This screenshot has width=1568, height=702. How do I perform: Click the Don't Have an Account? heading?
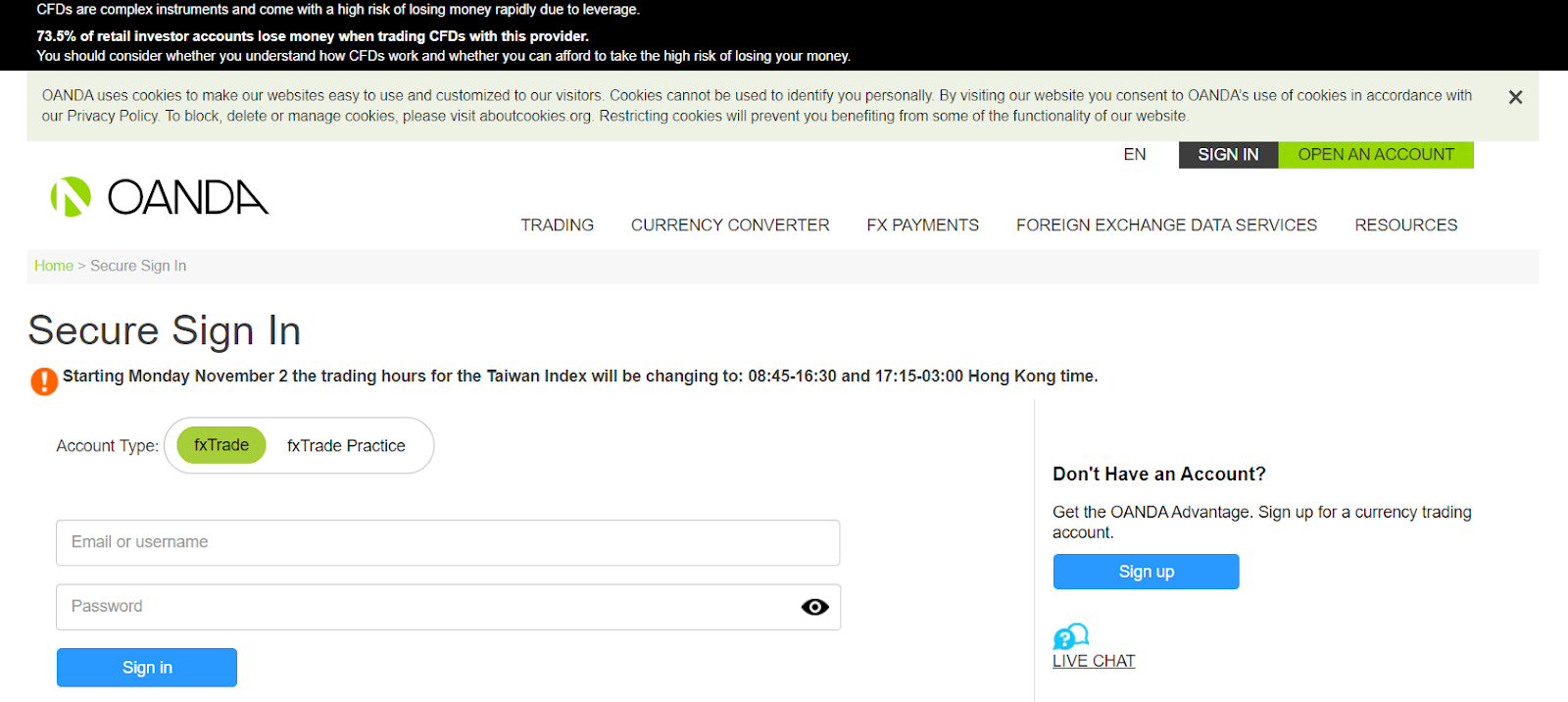(1159, 475)
